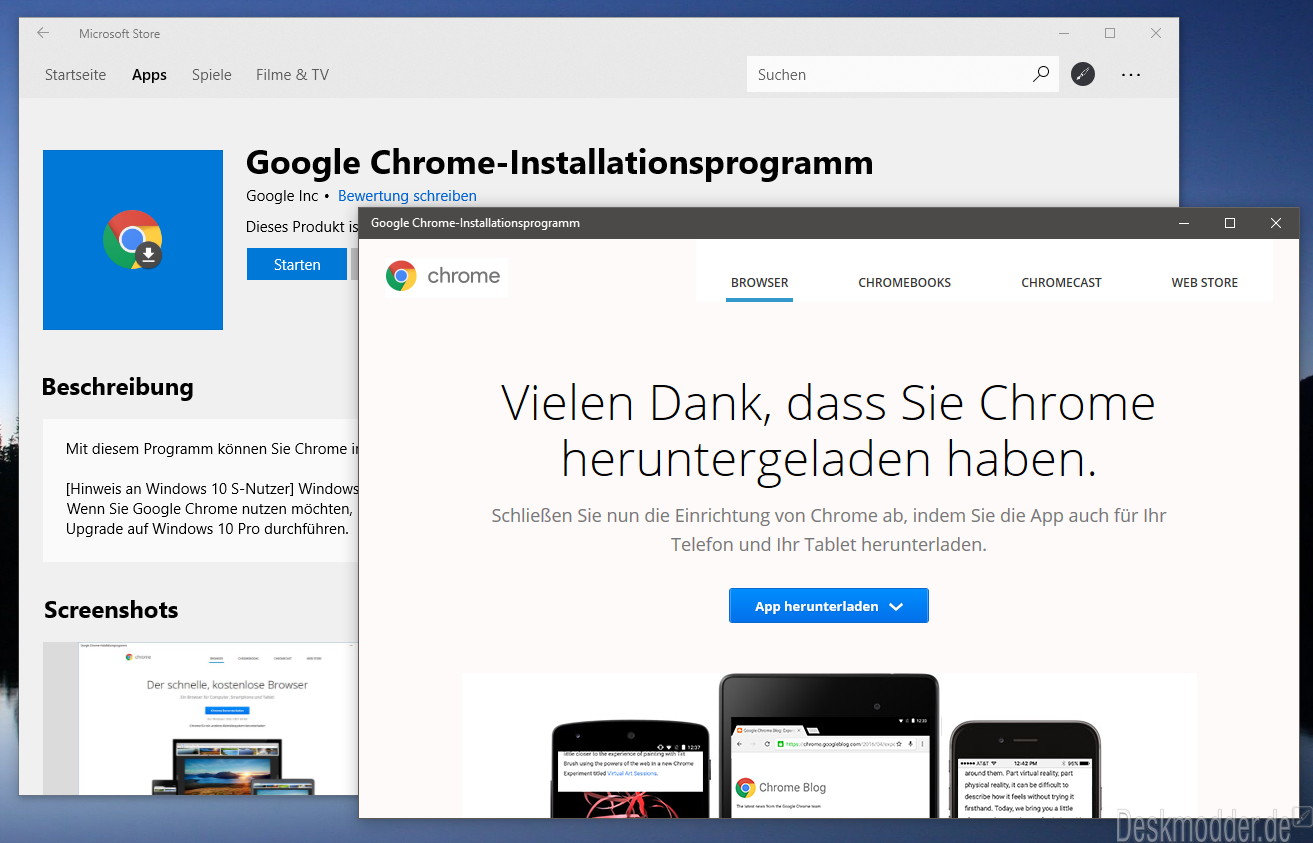Select the BROWSER tab in Chrome page

coord(760,283)
